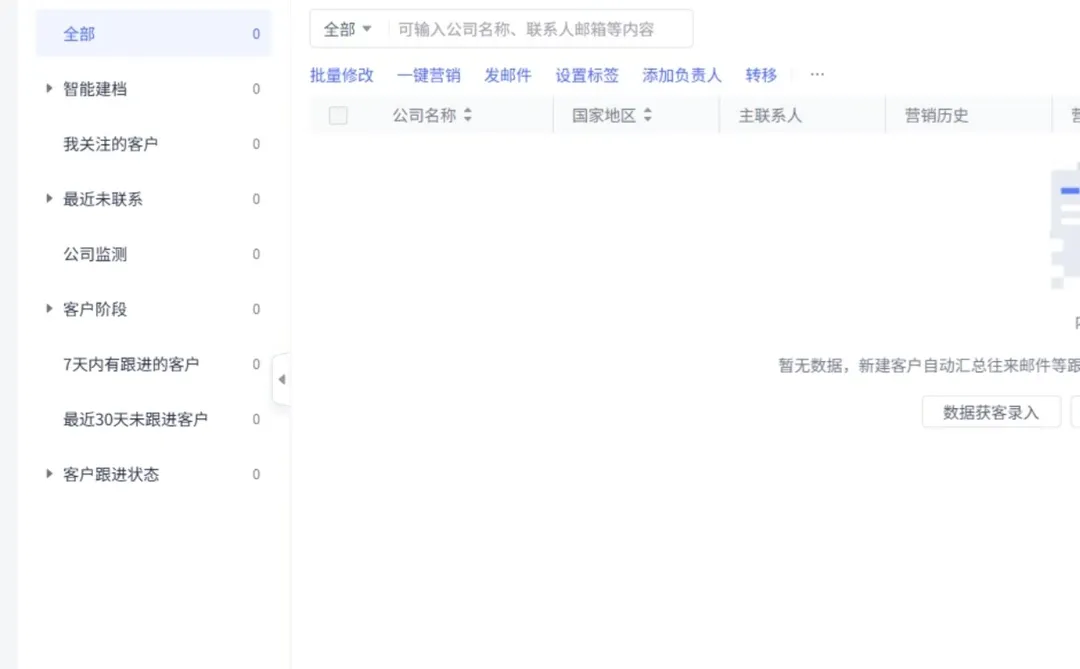Expand the 智能建档 section

tap(49, 88)
